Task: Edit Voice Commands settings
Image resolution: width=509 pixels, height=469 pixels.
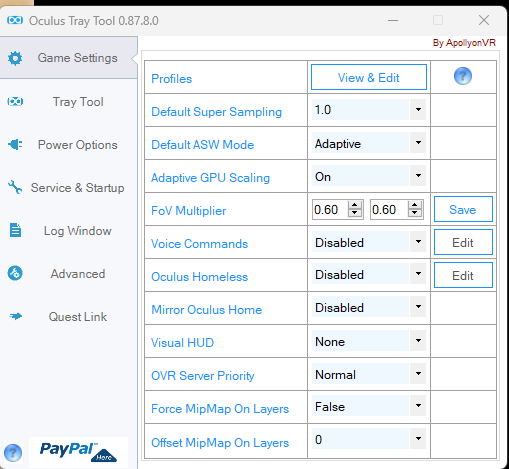Action: [463, 242]
